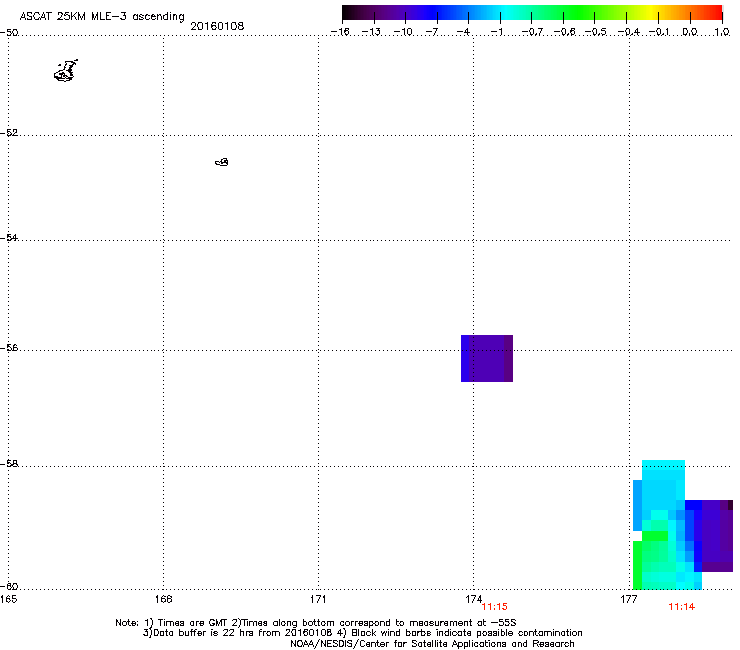This screenshot has width=740, height=650.
Task: Click the -1 label on the color scale
Action: [496, 32]
